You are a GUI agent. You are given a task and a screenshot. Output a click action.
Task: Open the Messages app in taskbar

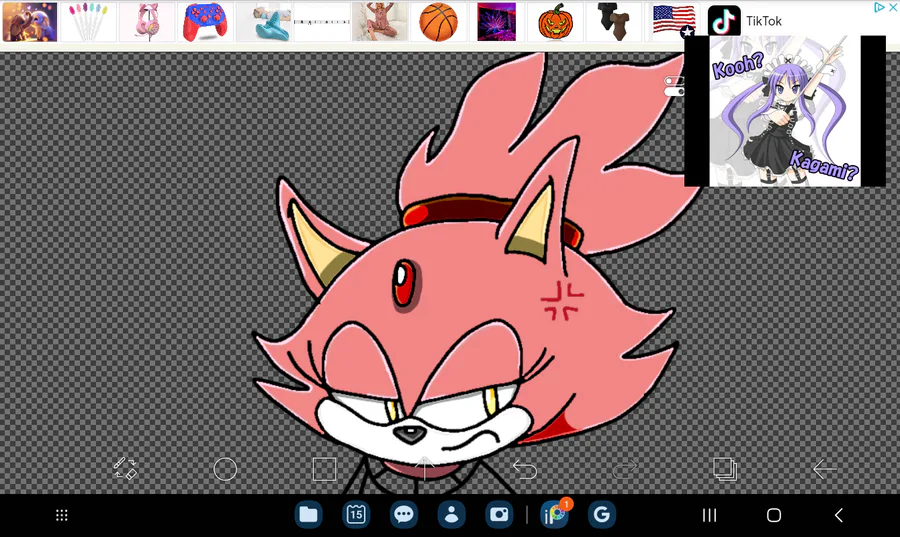click(x=404, y=515)
